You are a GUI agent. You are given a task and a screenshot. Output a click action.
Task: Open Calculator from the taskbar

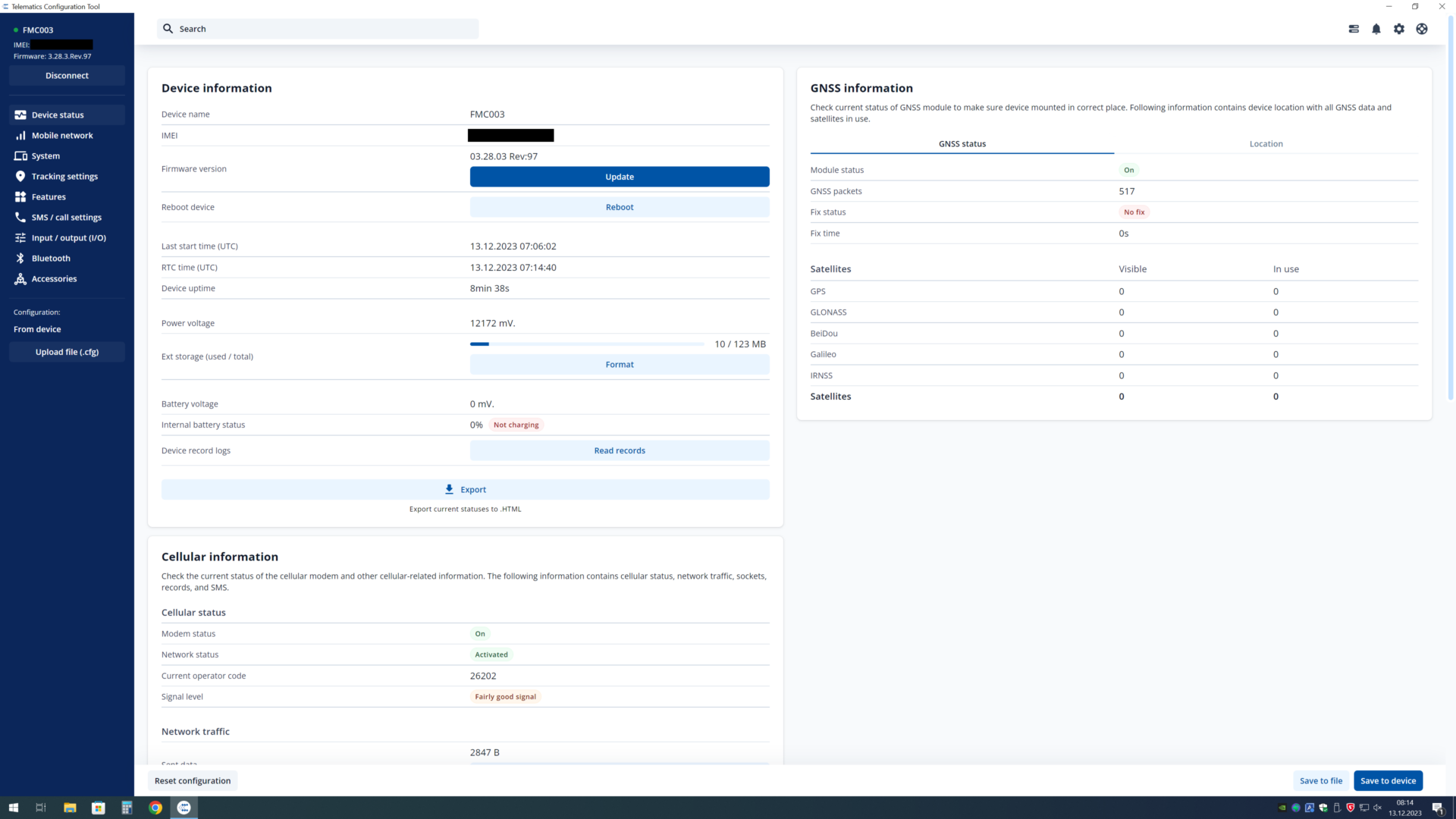coord(127,808)
